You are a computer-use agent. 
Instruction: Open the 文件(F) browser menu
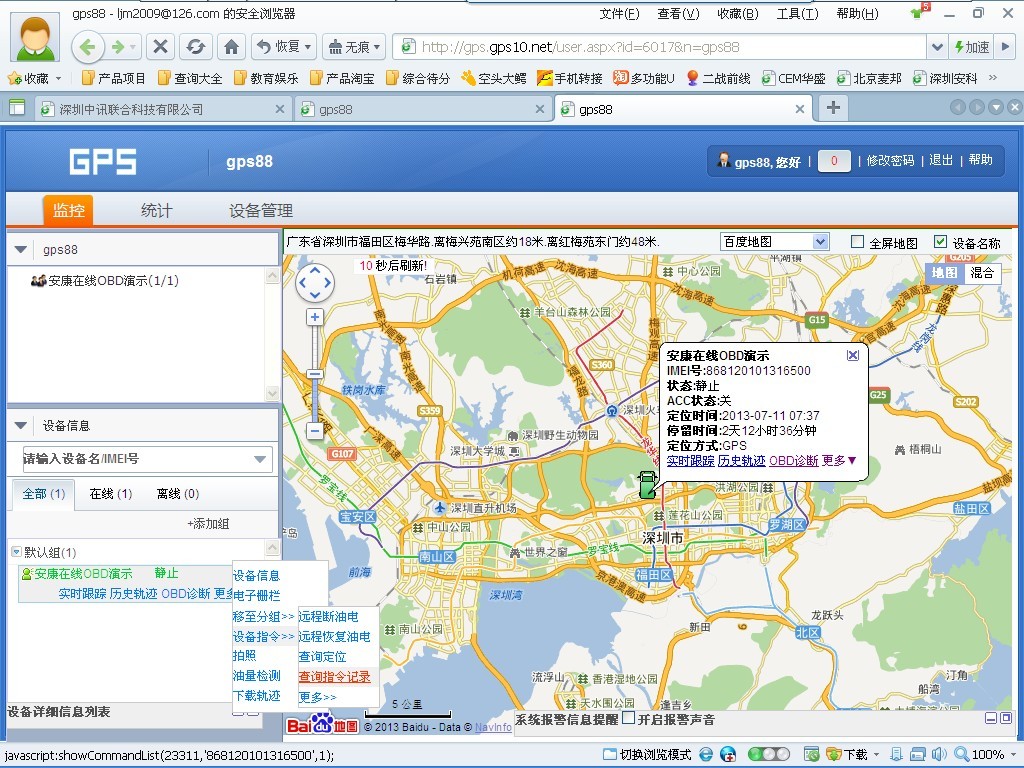[619, 14]
